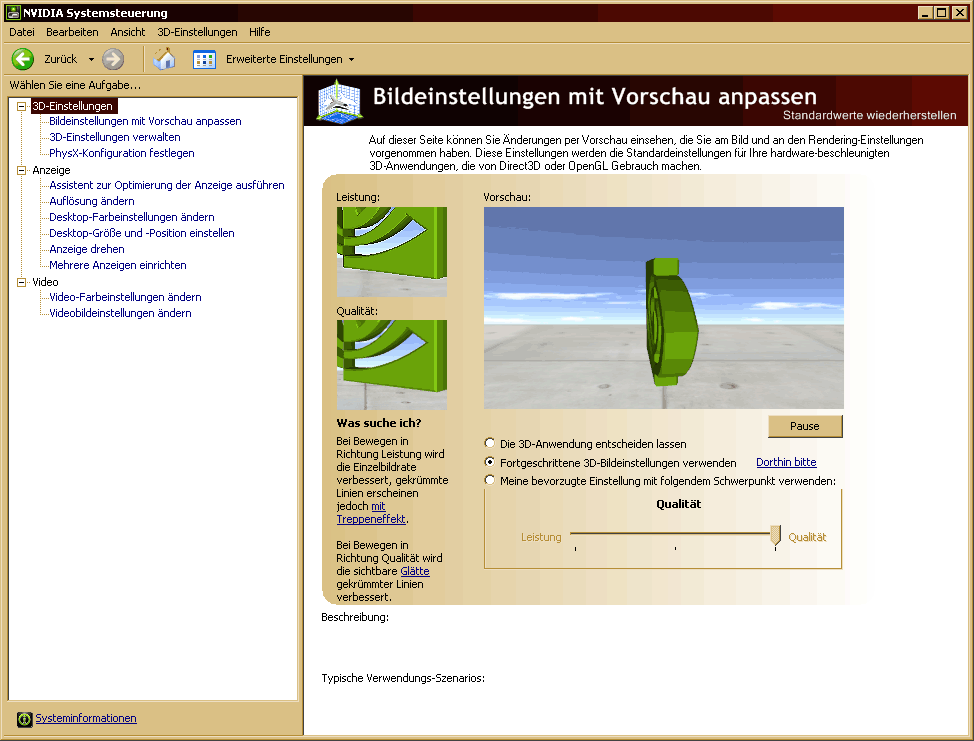The image size is (974, 741).
Task: Open the Erweiterte Einstellungen dropdown
Action: [x=352, y=60]
